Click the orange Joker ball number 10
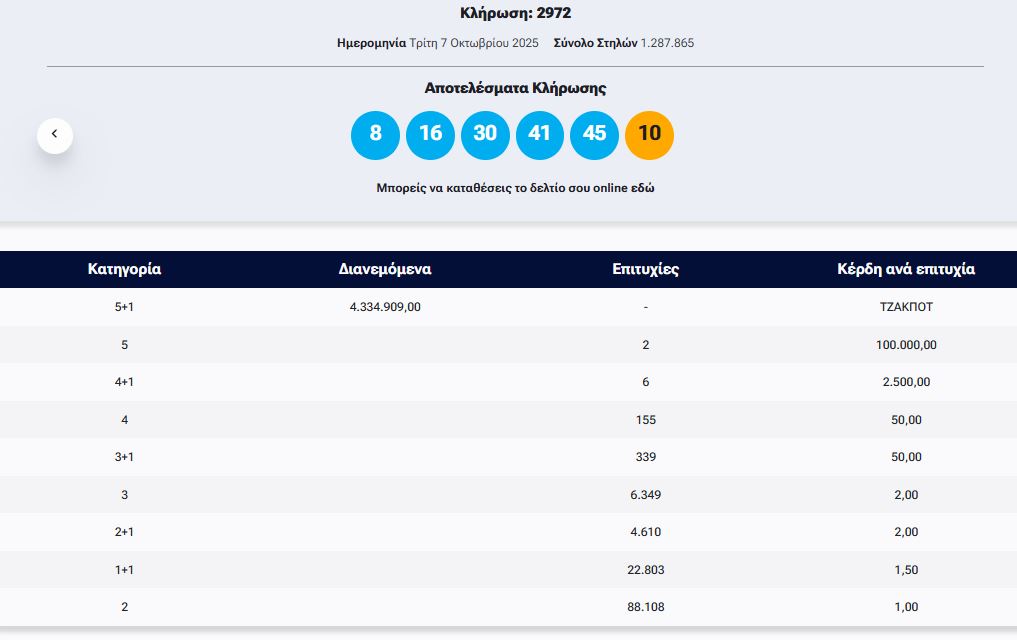This screenshot has width=1017, height=640. (649, 134)
